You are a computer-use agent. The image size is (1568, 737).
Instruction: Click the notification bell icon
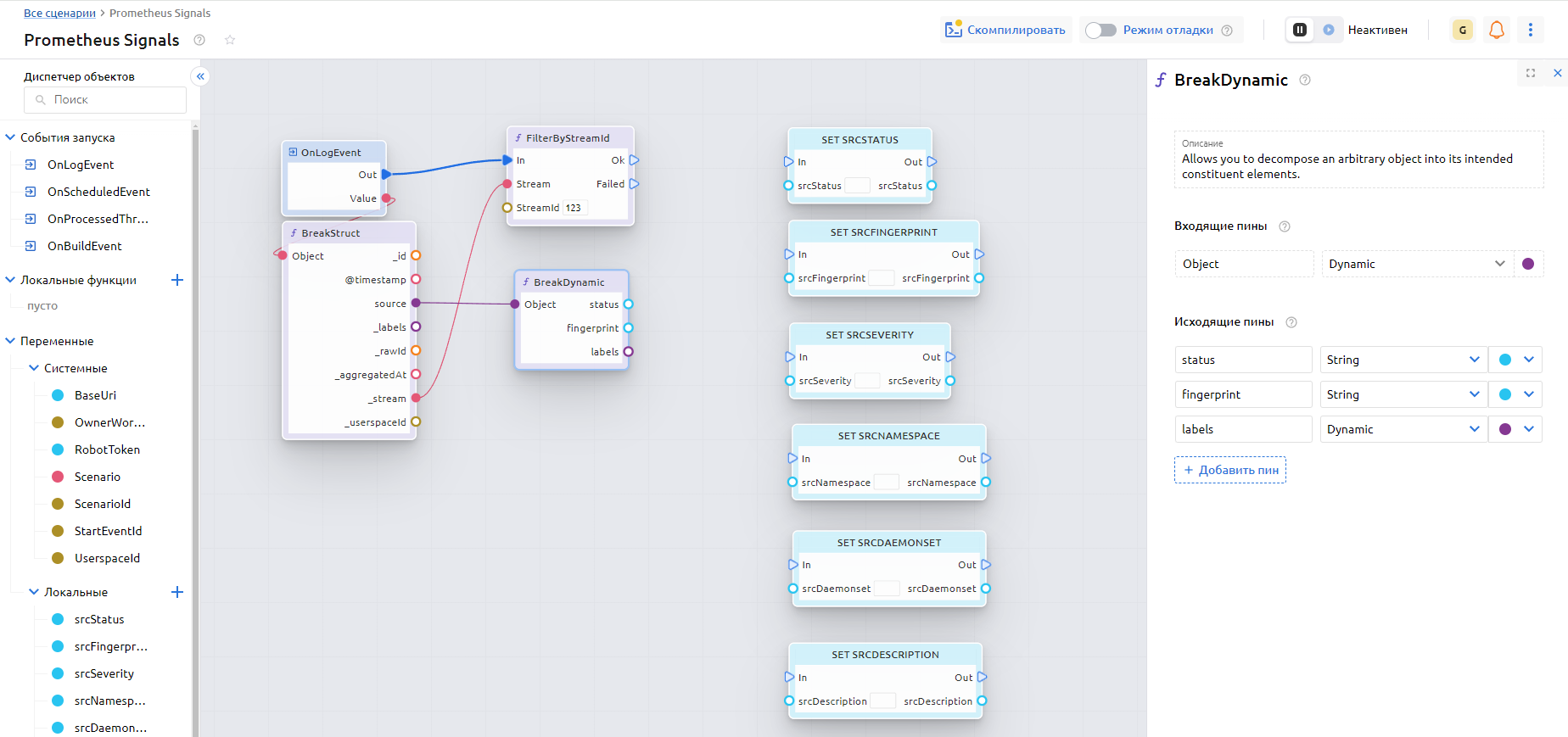[1496, 30]
